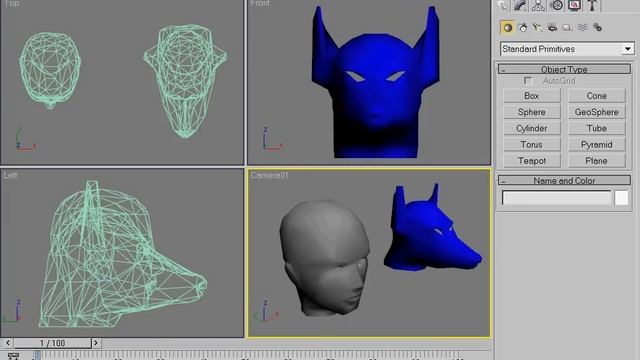The image size is (640, 360).
Task: Open the object color swatch
Action: coord(621,198)
